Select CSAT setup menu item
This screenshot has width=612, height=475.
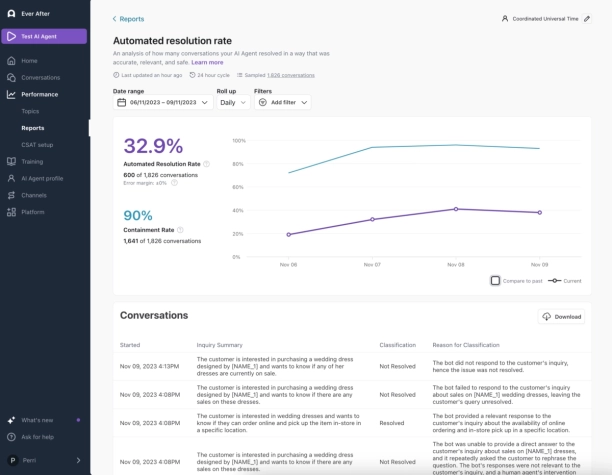click(37, 145)
